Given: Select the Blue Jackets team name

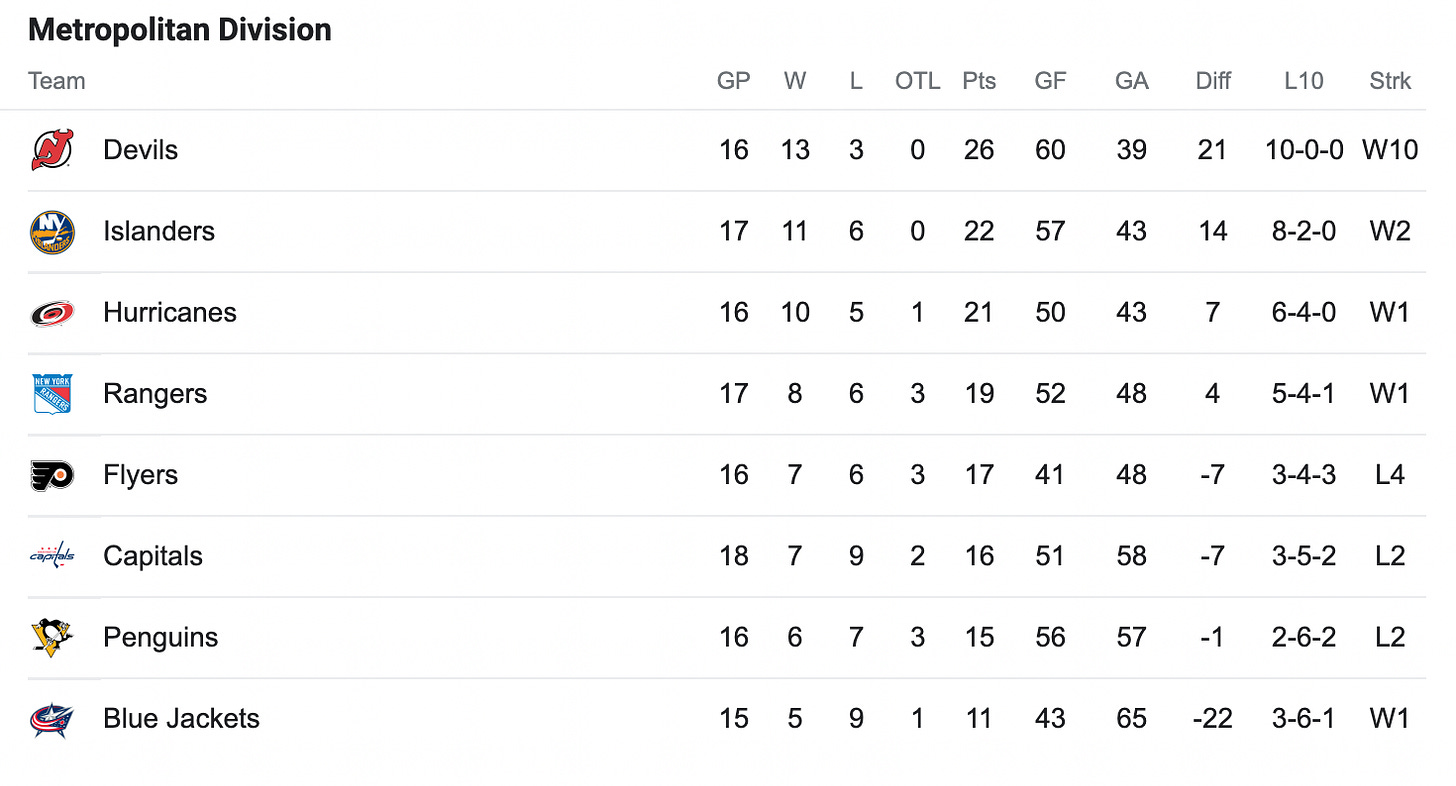Looking at the screenshot, I should click(181, 718).
